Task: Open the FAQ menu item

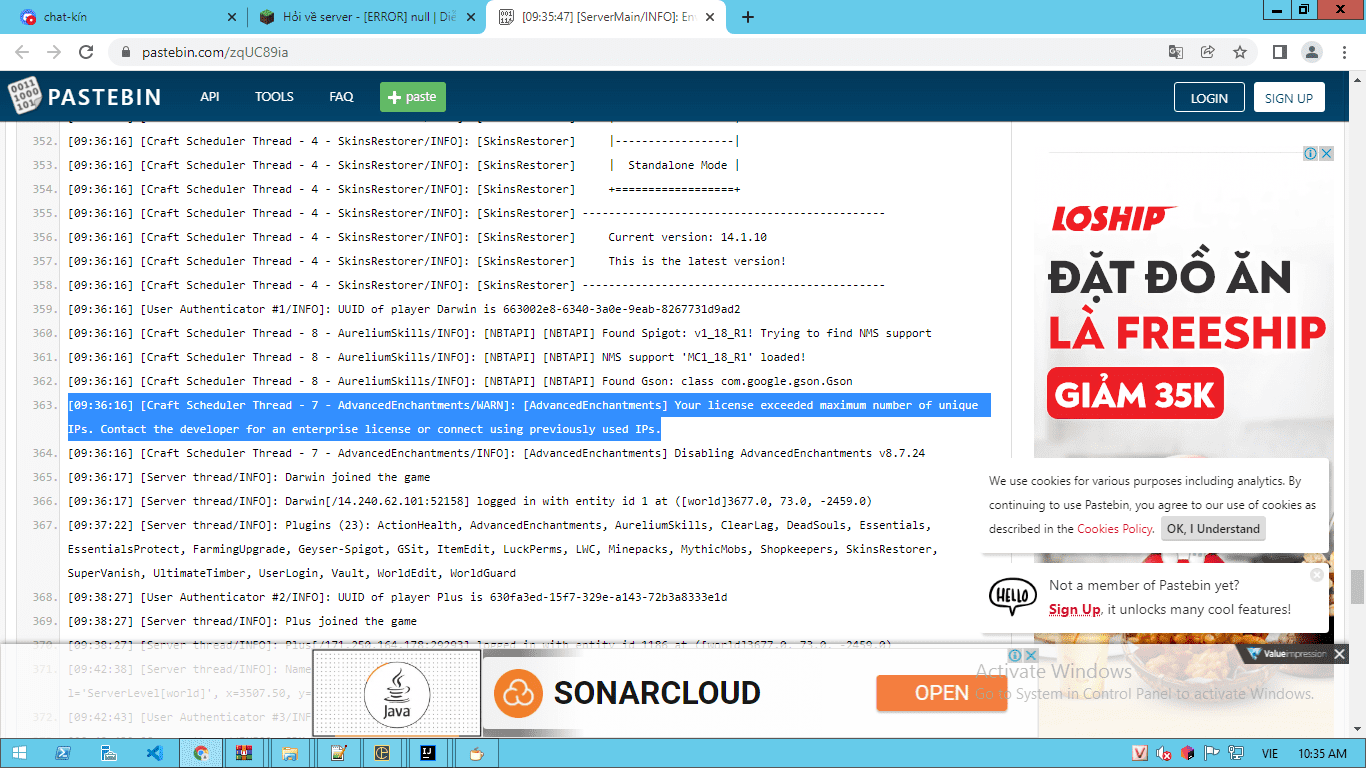Action: [x=341, y=97]
